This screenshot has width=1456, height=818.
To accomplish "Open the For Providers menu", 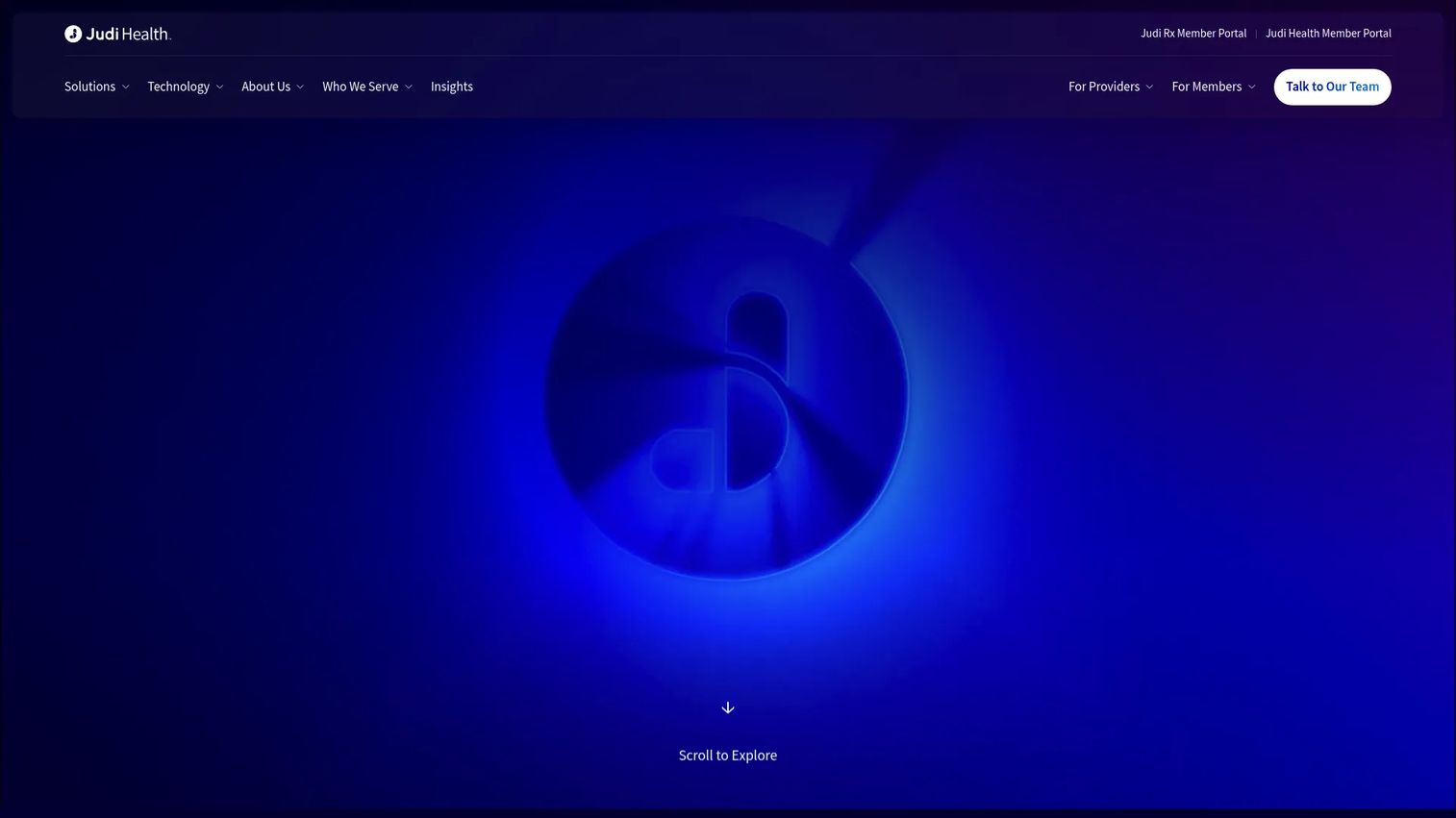I will [x=1104, y=87].
